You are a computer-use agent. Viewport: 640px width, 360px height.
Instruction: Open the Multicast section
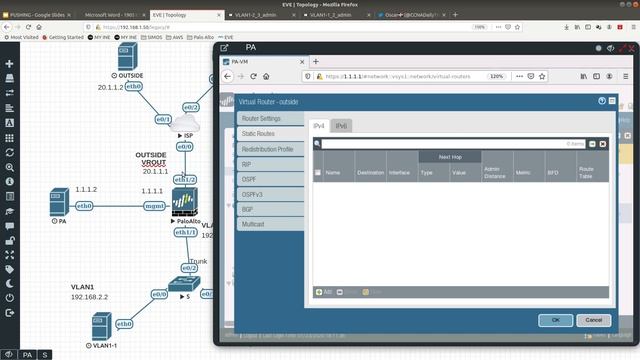pyautogui.click(x=271, y=224)
